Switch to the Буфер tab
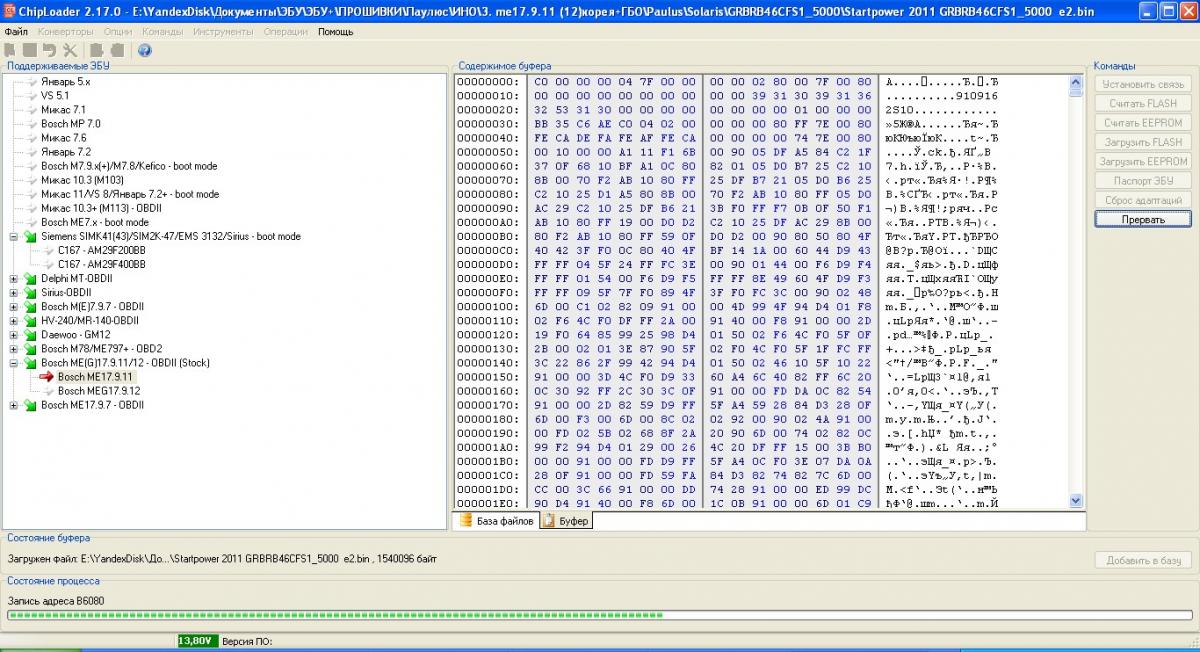The height and width of the screenshot is (652, 1200). click(x=566, y=521)
